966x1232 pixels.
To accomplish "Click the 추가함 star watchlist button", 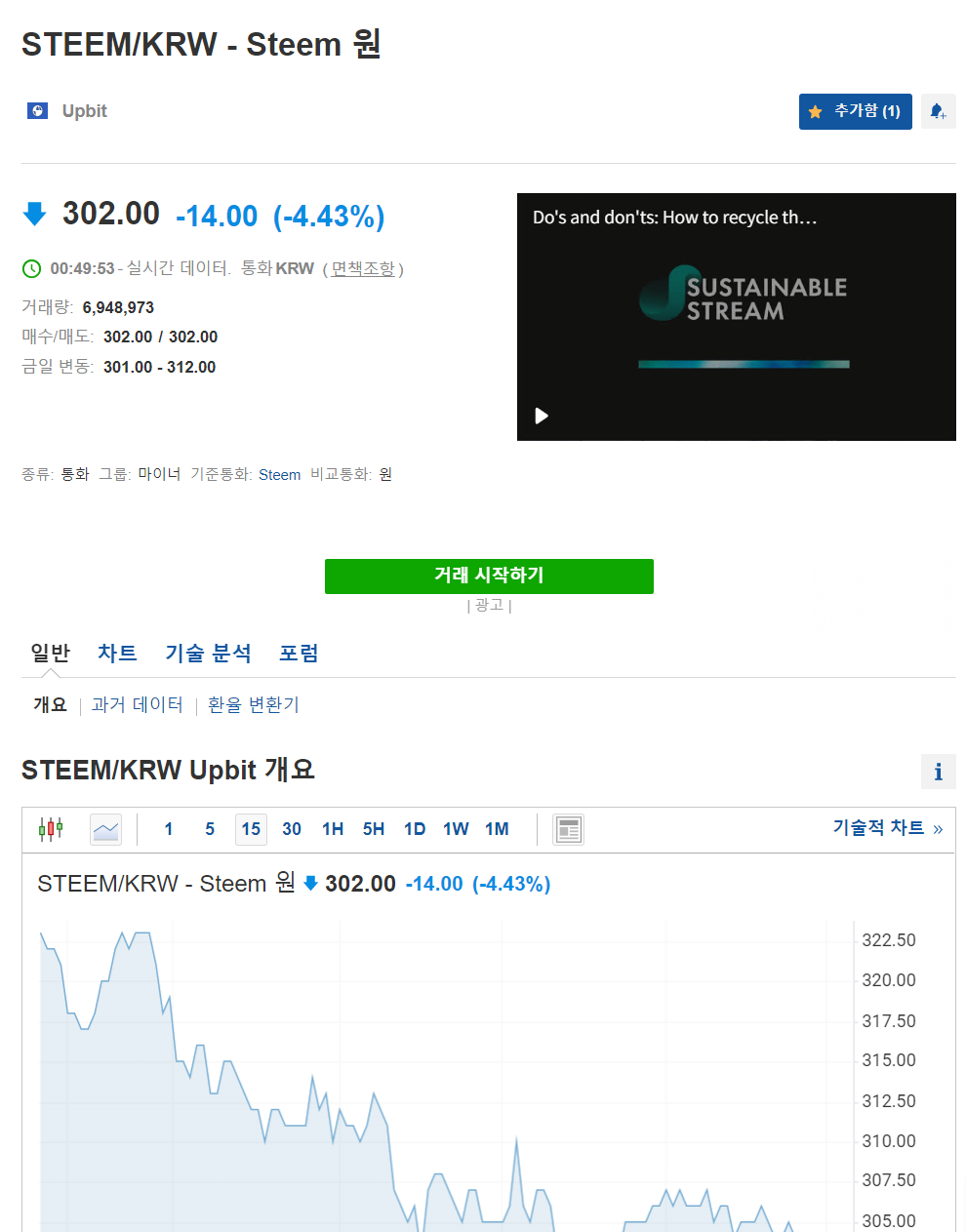I will [855, 111].
